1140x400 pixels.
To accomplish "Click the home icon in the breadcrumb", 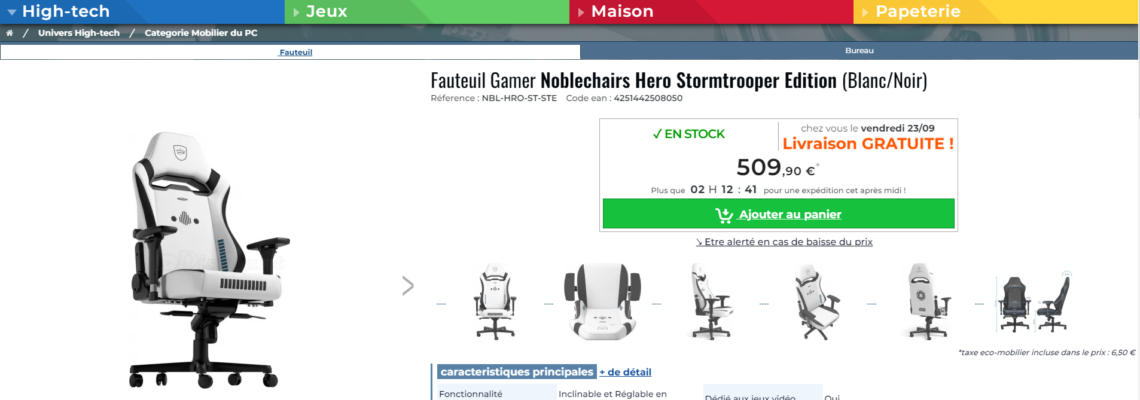I will pyautogui.click(x=10, y=33).
